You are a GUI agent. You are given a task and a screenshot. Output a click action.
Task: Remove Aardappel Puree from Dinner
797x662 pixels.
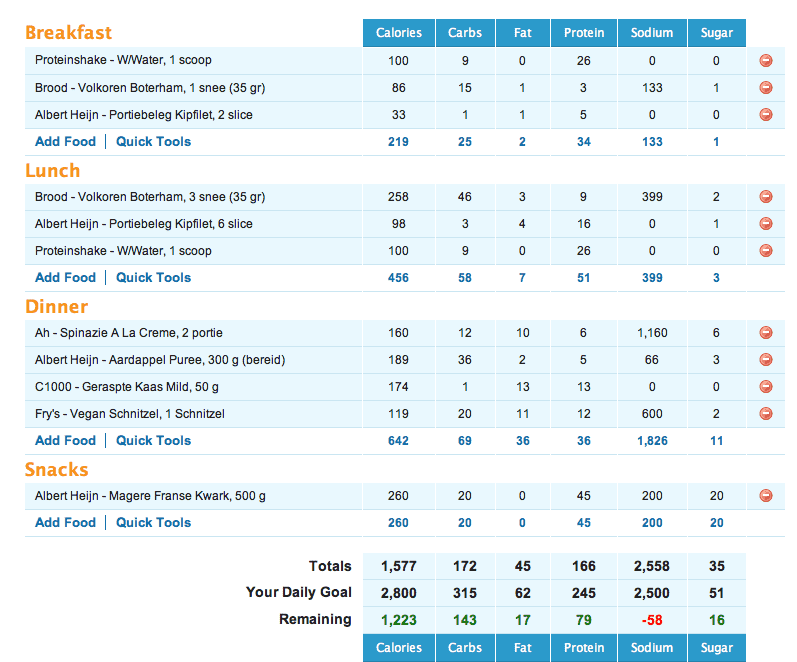point(766,360)
